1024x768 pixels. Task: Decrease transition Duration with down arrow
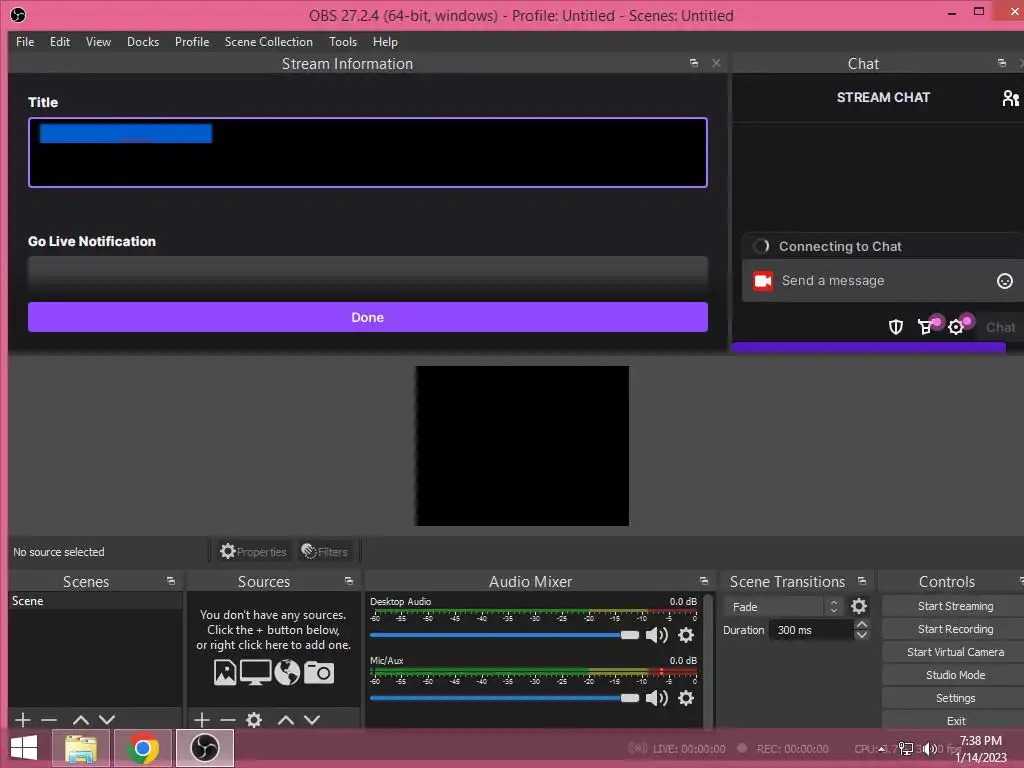click(862, 635)
